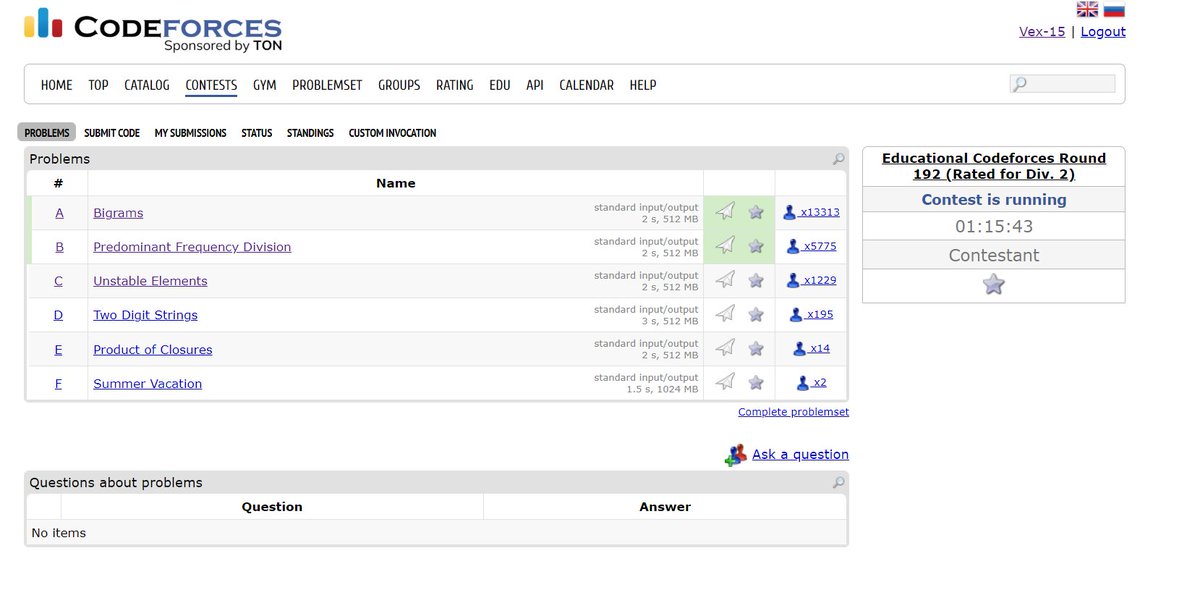Open problem Unstable Elements
1200x590 pixels.
[150, 281]
